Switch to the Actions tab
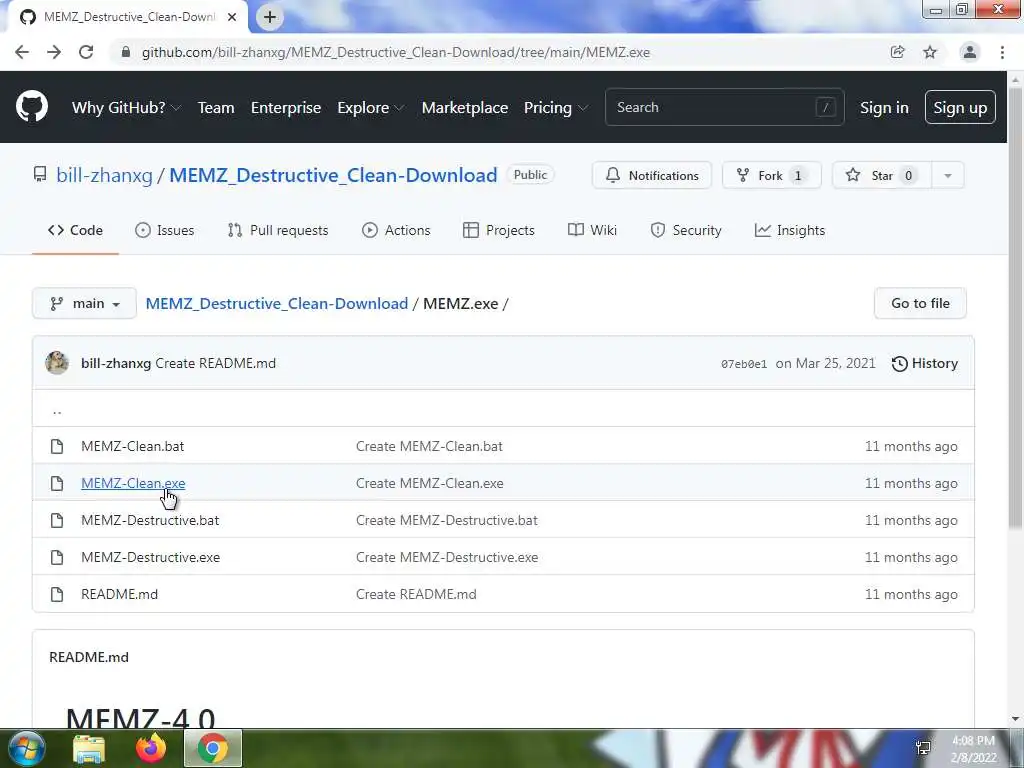The height and width of the screenshot is (768, 1024). click(x=396, y=230)
